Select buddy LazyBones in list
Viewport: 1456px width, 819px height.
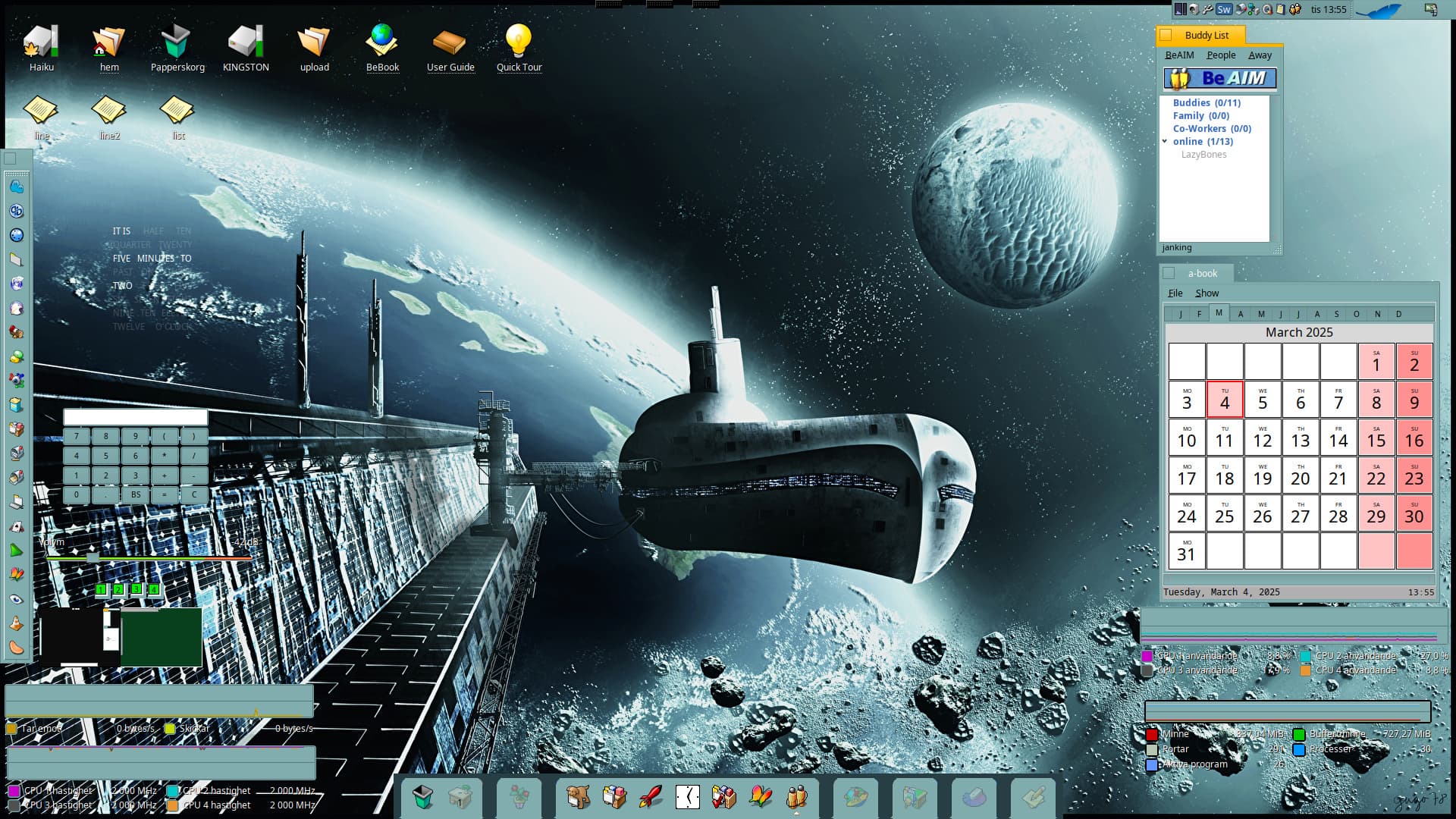[x=1203, y=154]
